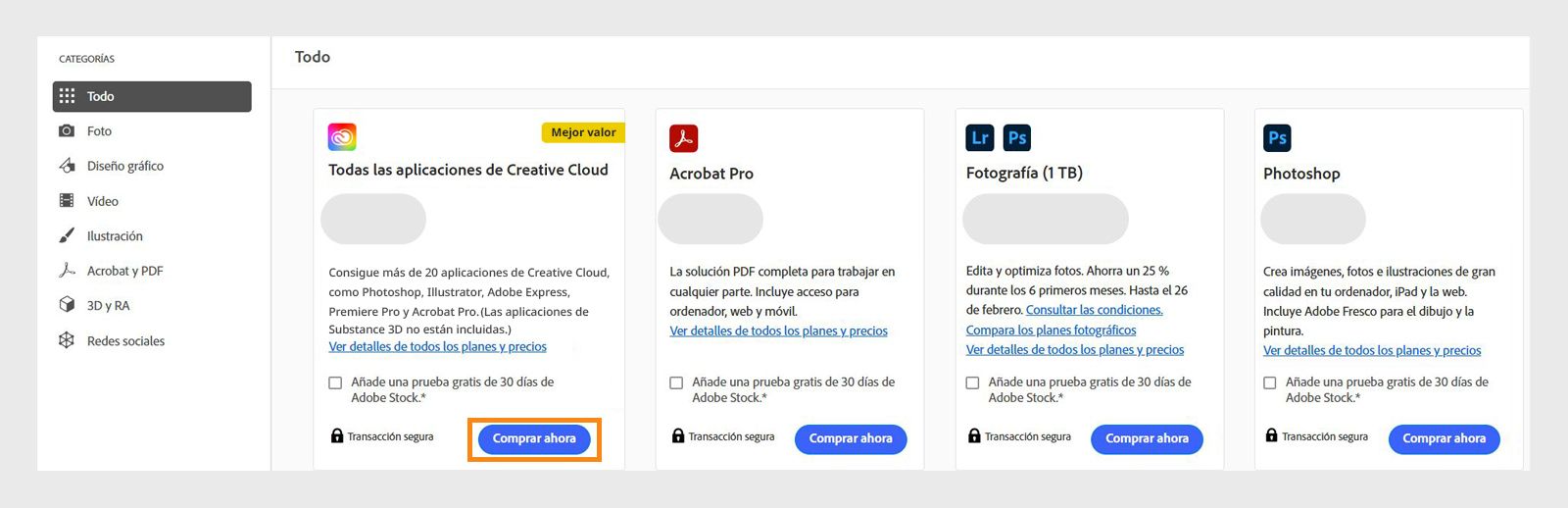The image size is (1568, 508).
Task: Click the lock icon in Creative Cloud card
Action: pos(337,435)
